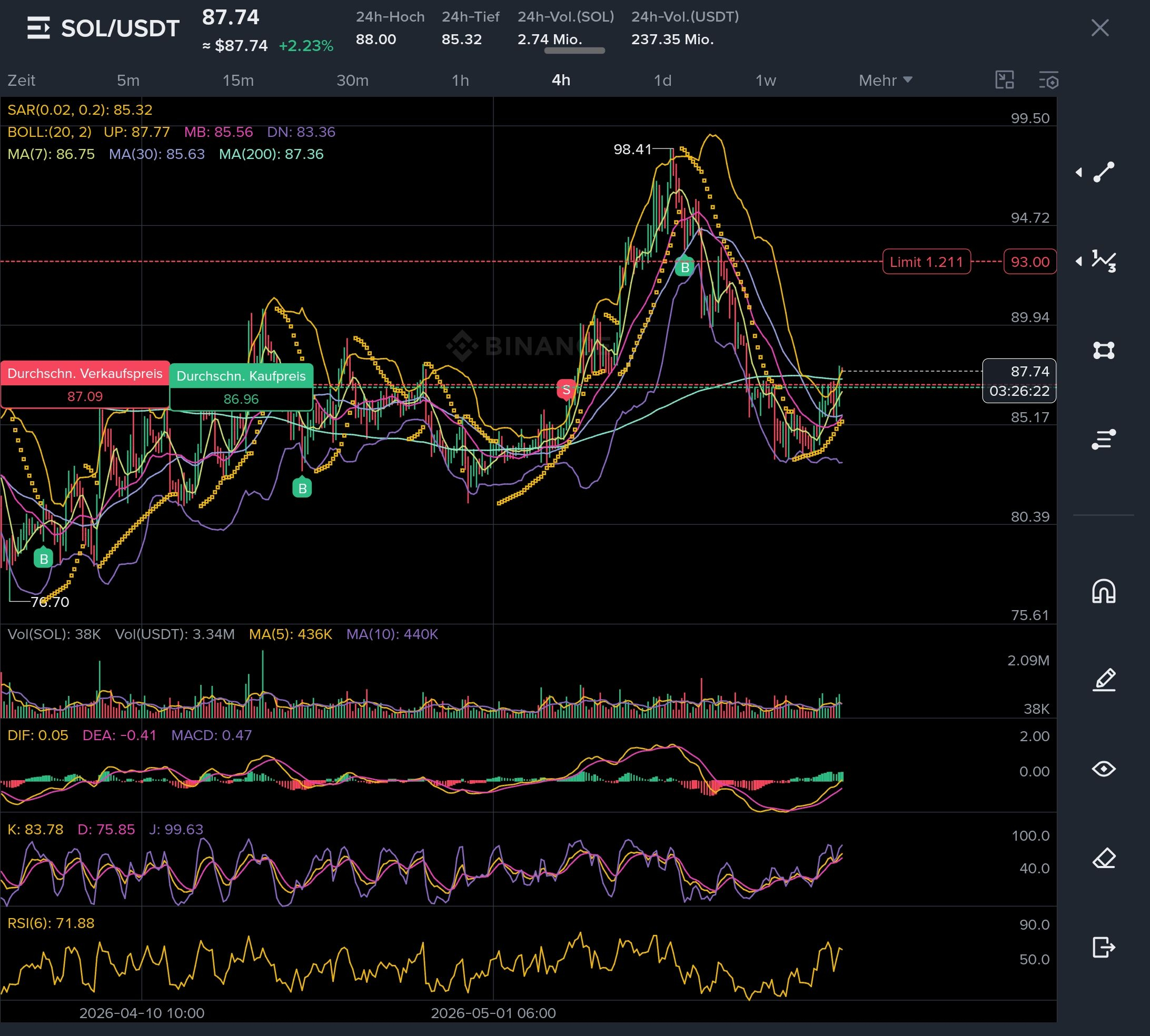Toggle drawings visibility with eye icon

1104,769
